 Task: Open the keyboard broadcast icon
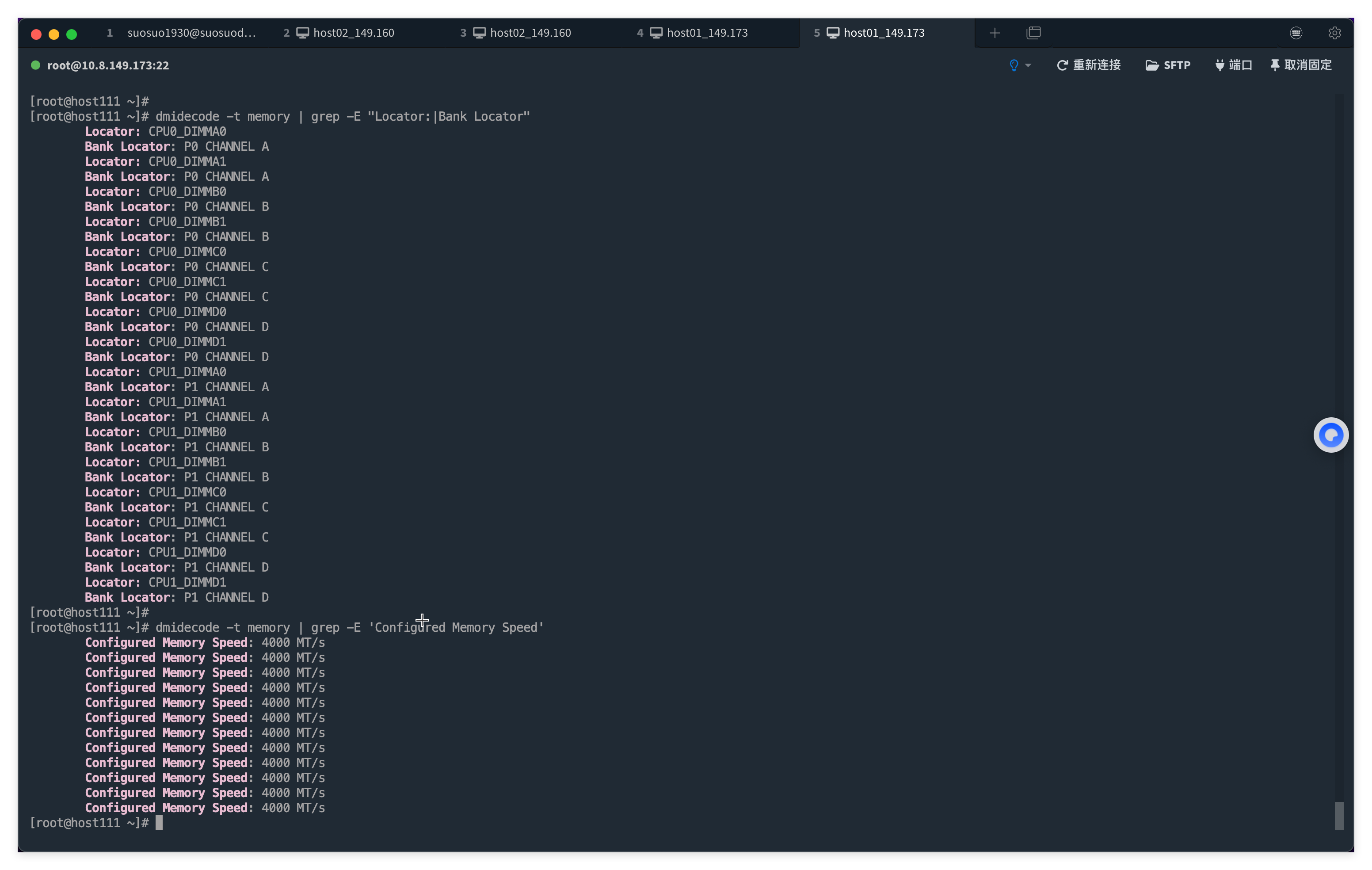click(1296, 33)
